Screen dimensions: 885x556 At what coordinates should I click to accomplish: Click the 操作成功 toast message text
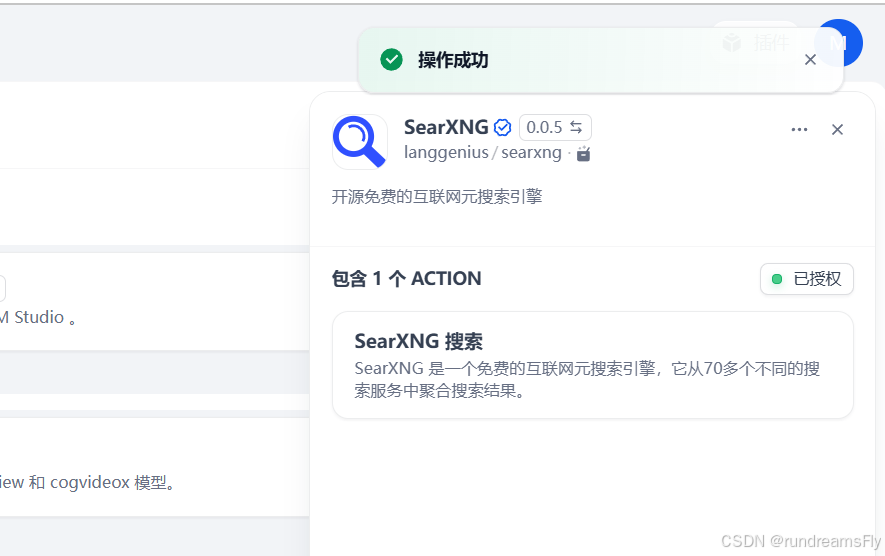453,60
